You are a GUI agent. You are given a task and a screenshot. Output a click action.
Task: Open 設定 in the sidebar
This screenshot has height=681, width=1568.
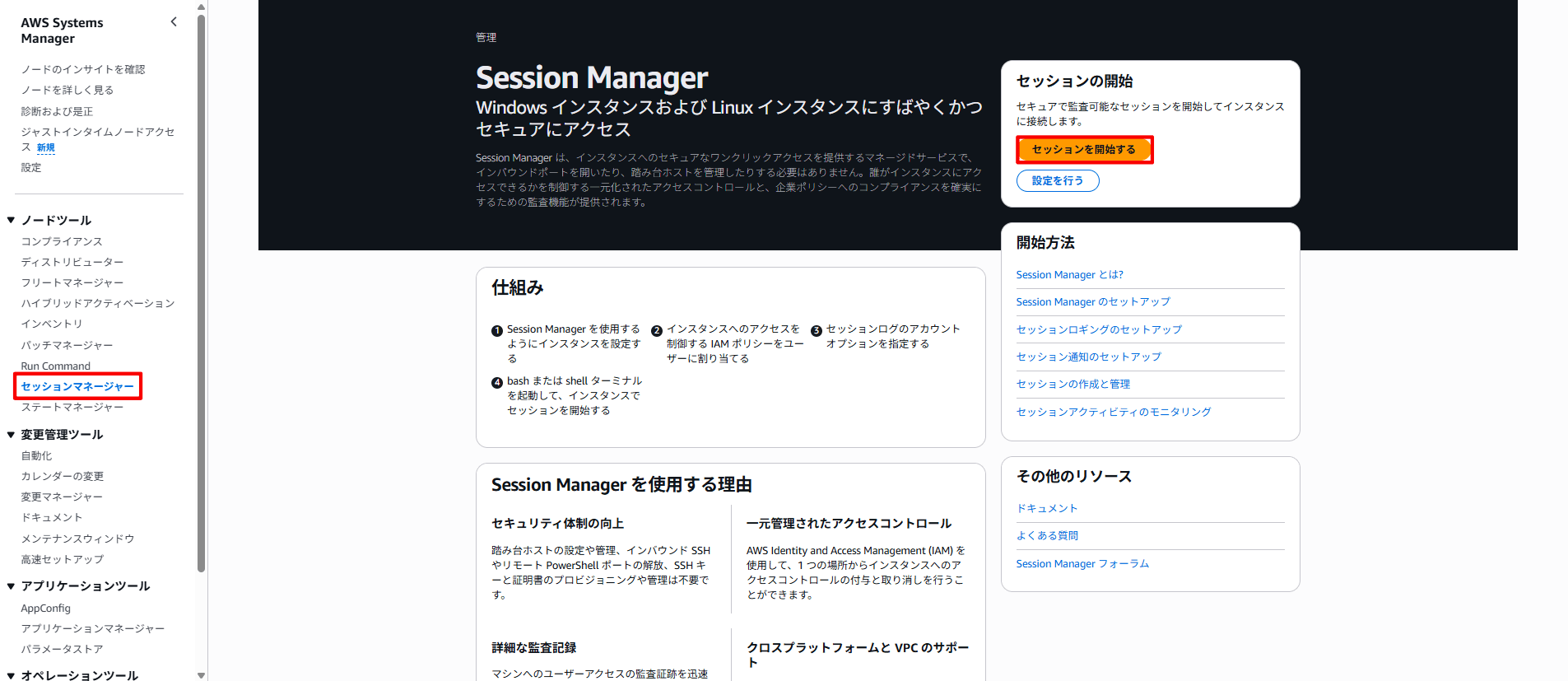tap(31, 167)
